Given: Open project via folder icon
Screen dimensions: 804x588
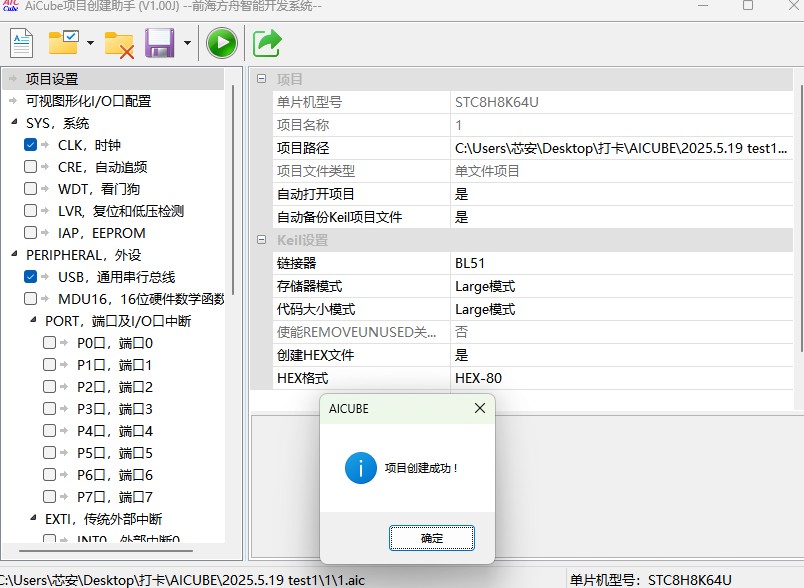Looking at the screenshot, I should click(x=63, y=43).
